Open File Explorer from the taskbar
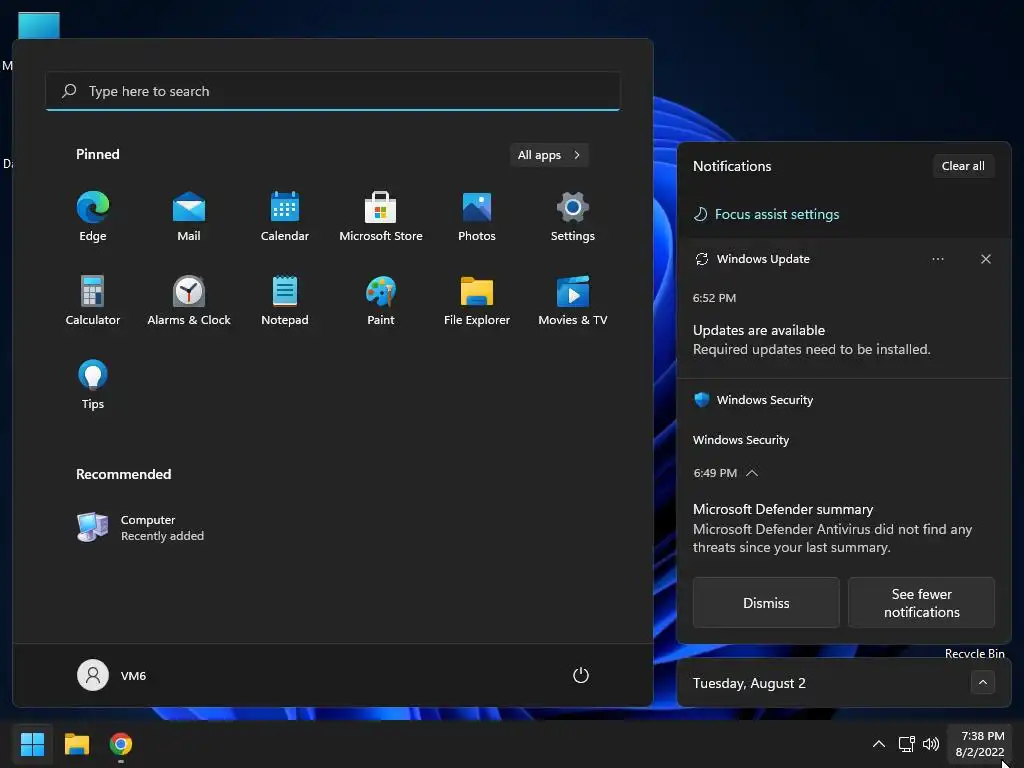This screenshot has width=1024, height=768. click(x=76, y=744)
